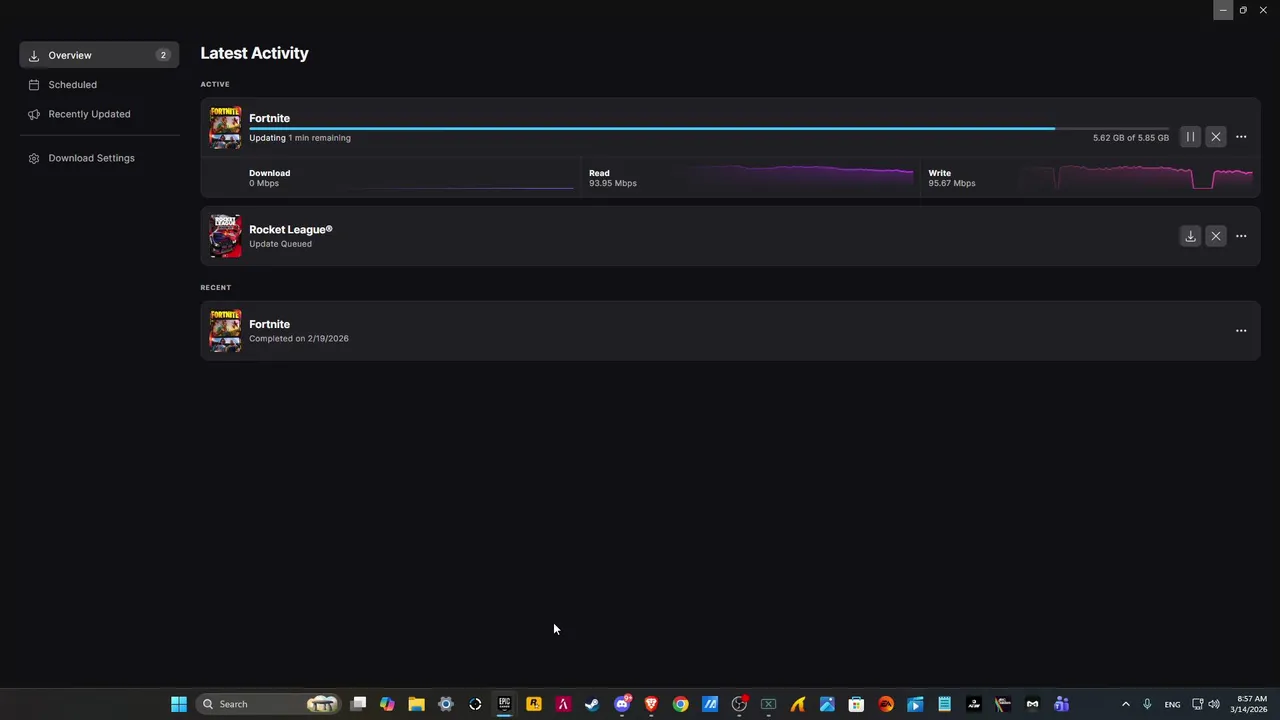Click the ENG language indicator
Viewport: 1280px width, 720px height.
click(x=1172, y=704)
